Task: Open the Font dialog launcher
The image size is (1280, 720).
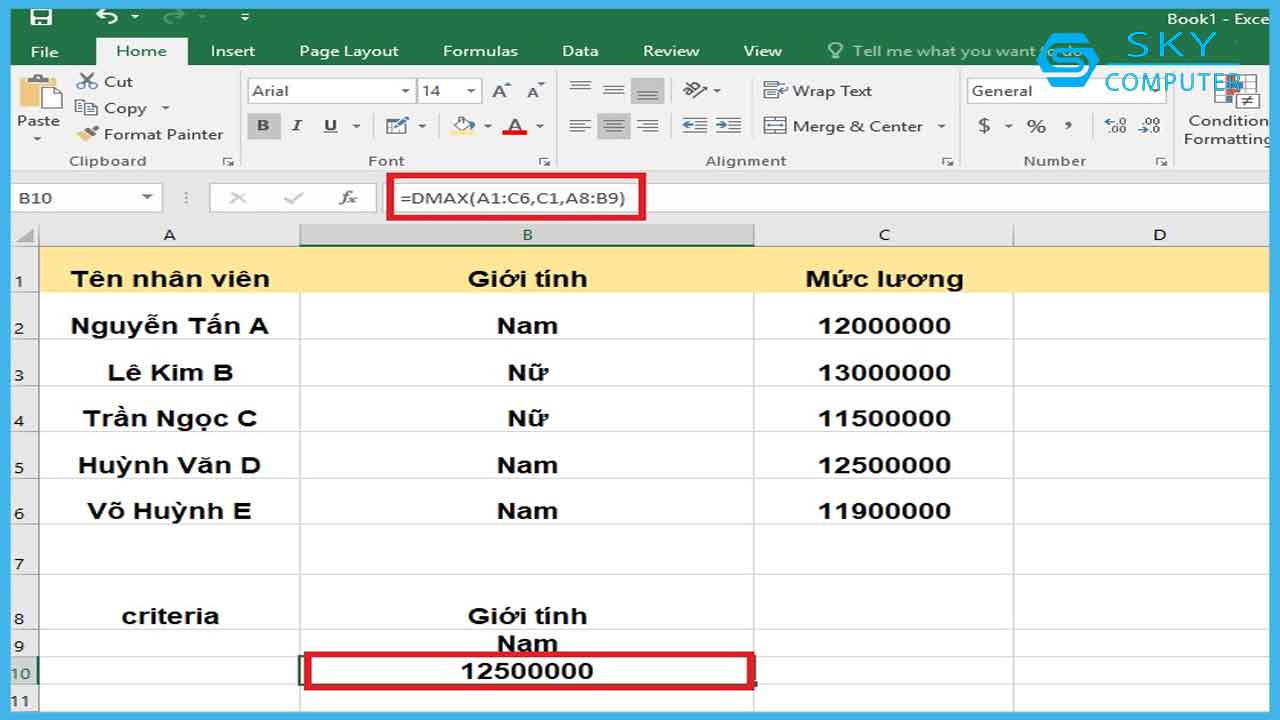Action: 544,161
